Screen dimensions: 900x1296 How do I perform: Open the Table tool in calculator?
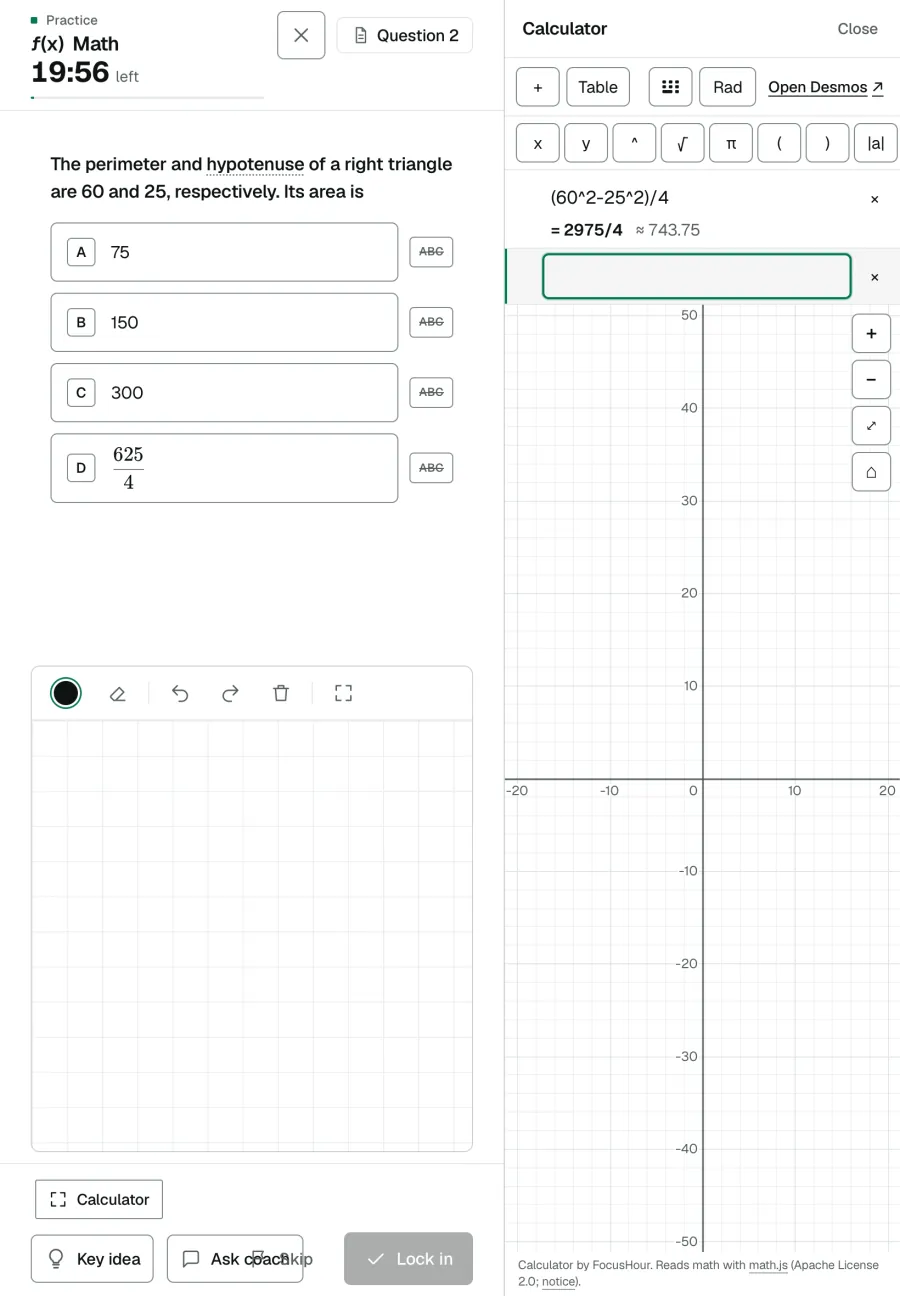pyautogui.click(x=598, y=87)
